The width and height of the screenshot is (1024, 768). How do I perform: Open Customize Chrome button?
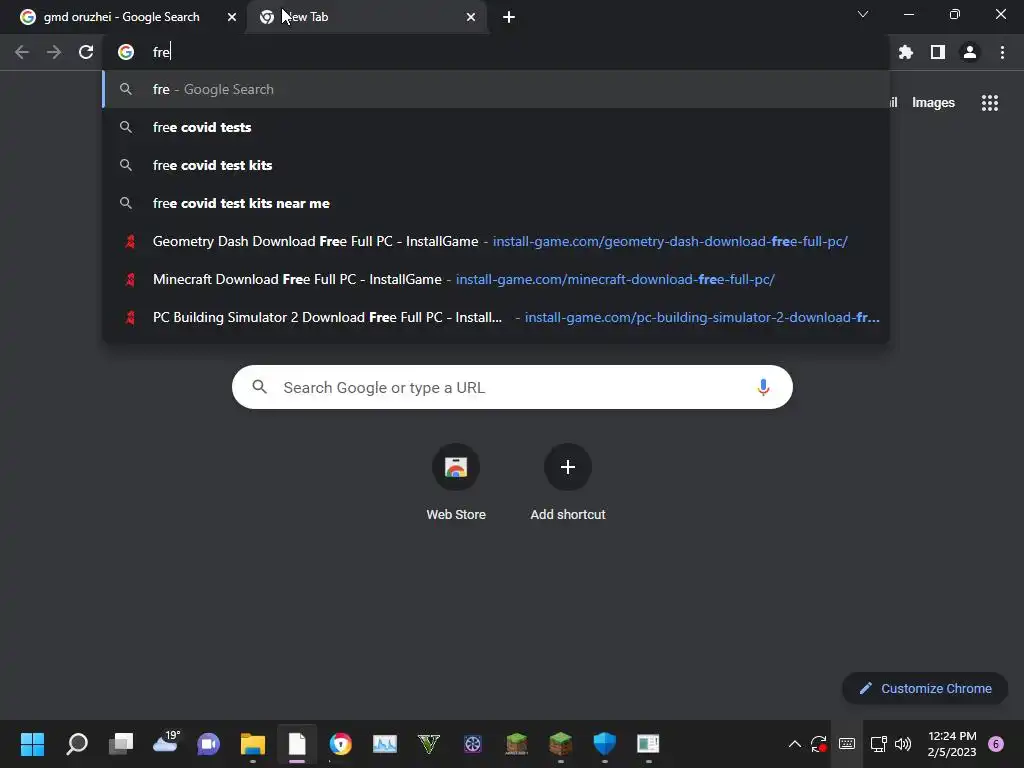(925, 688)
